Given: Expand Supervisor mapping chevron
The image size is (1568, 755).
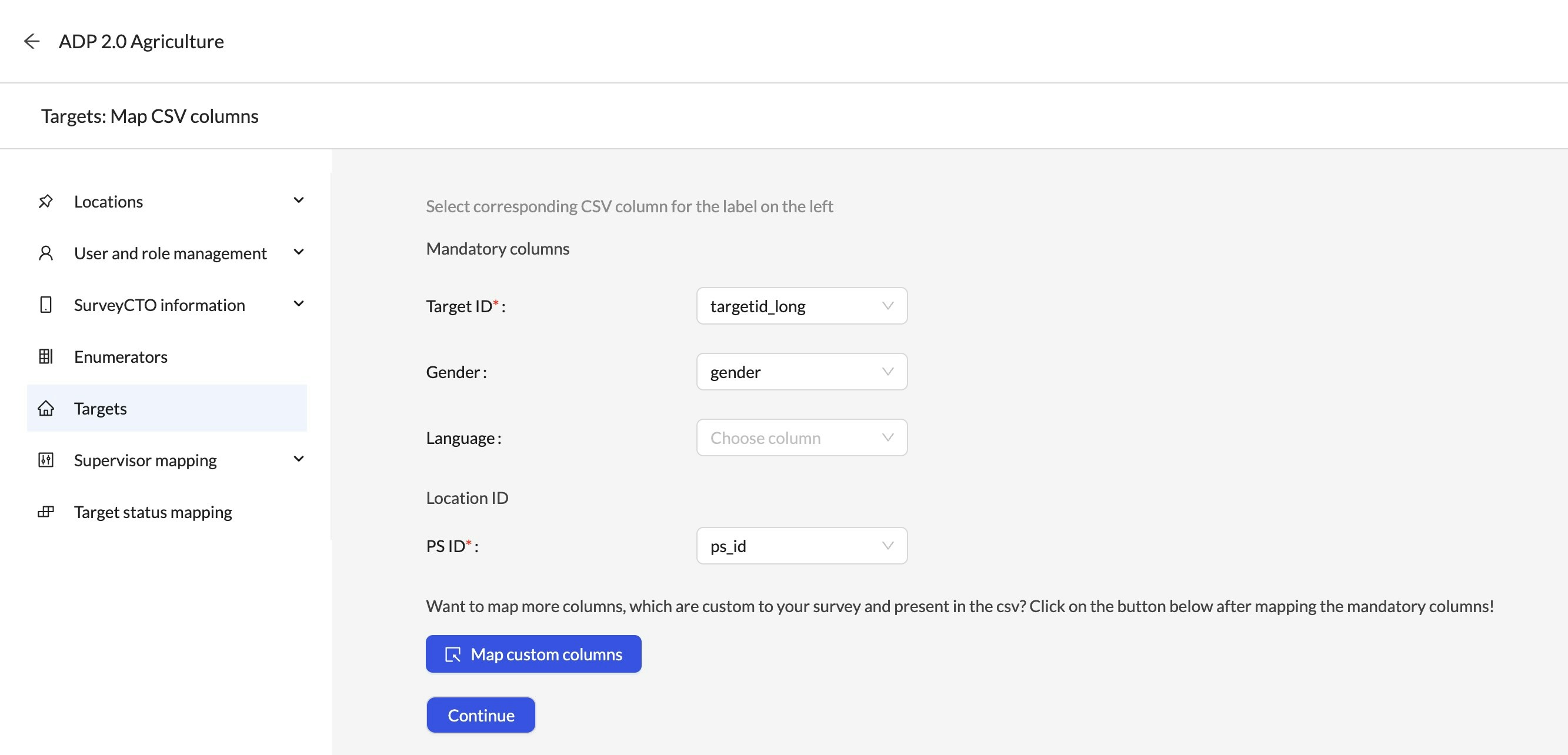Looking at the screenshot, I should 298,459.
